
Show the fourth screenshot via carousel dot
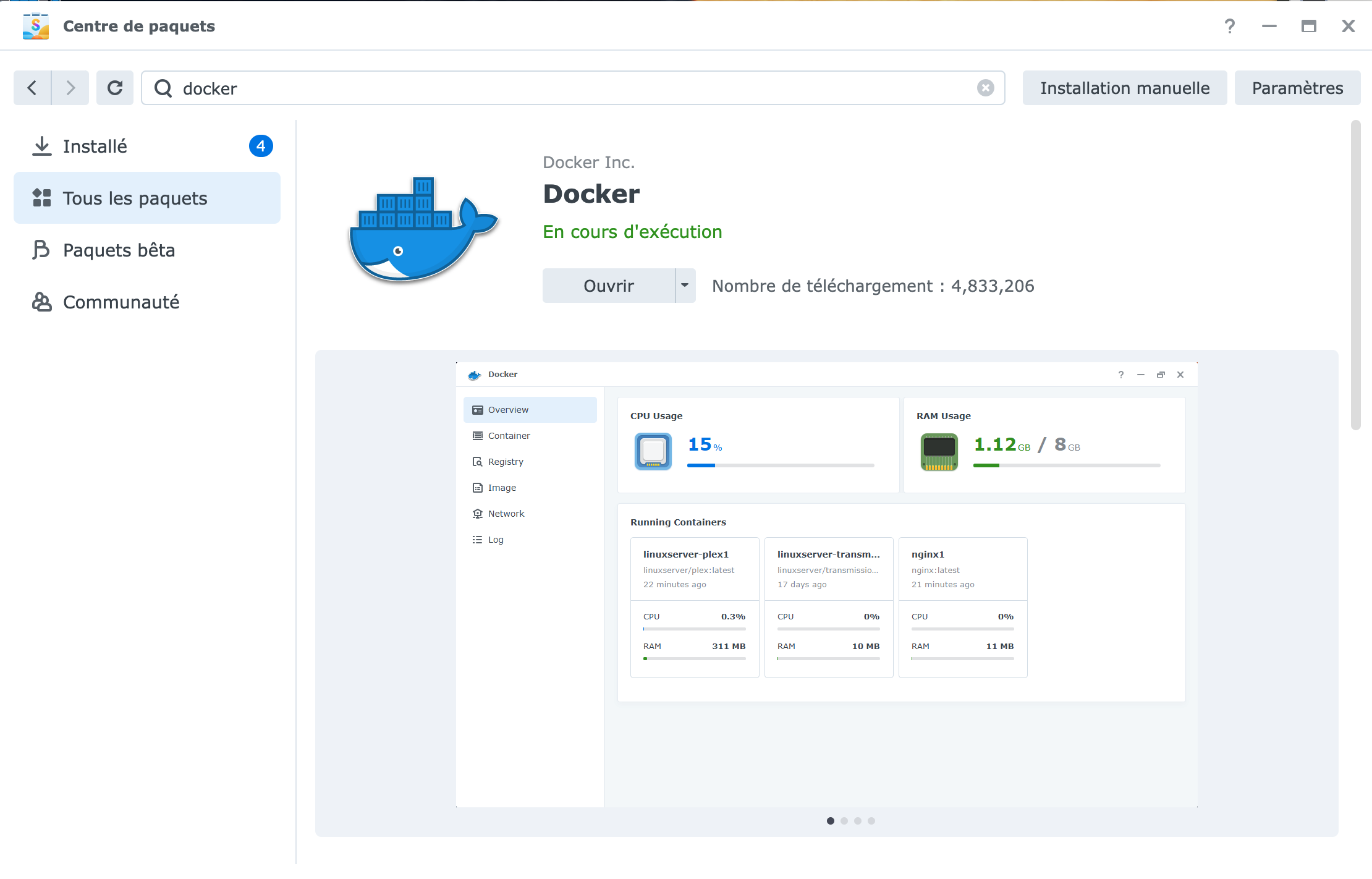point(871,821)
